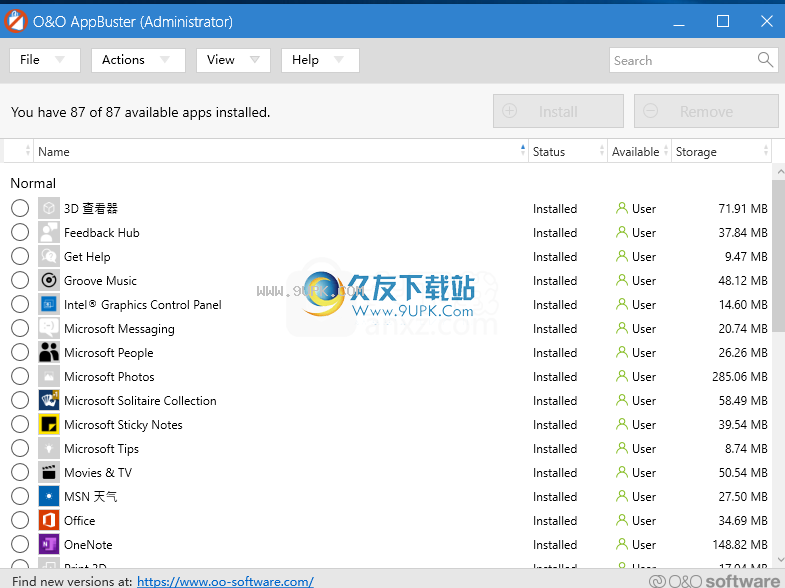
Task: Click the Intel Graphics Control Panel name
Action: coord(143,305)
